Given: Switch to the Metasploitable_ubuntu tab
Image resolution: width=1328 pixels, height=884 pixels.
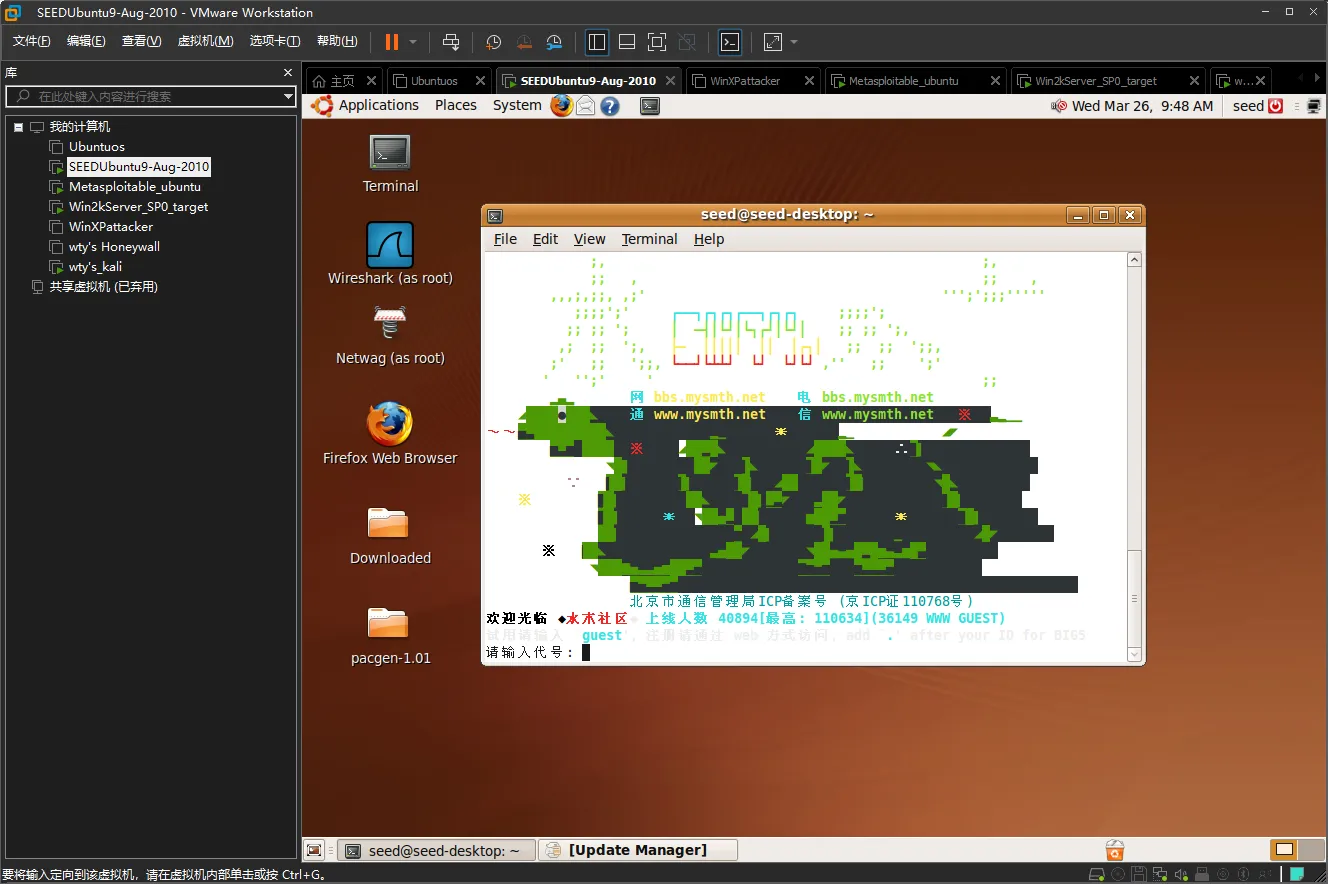Looking at the screenshot, I should (904, 81).
